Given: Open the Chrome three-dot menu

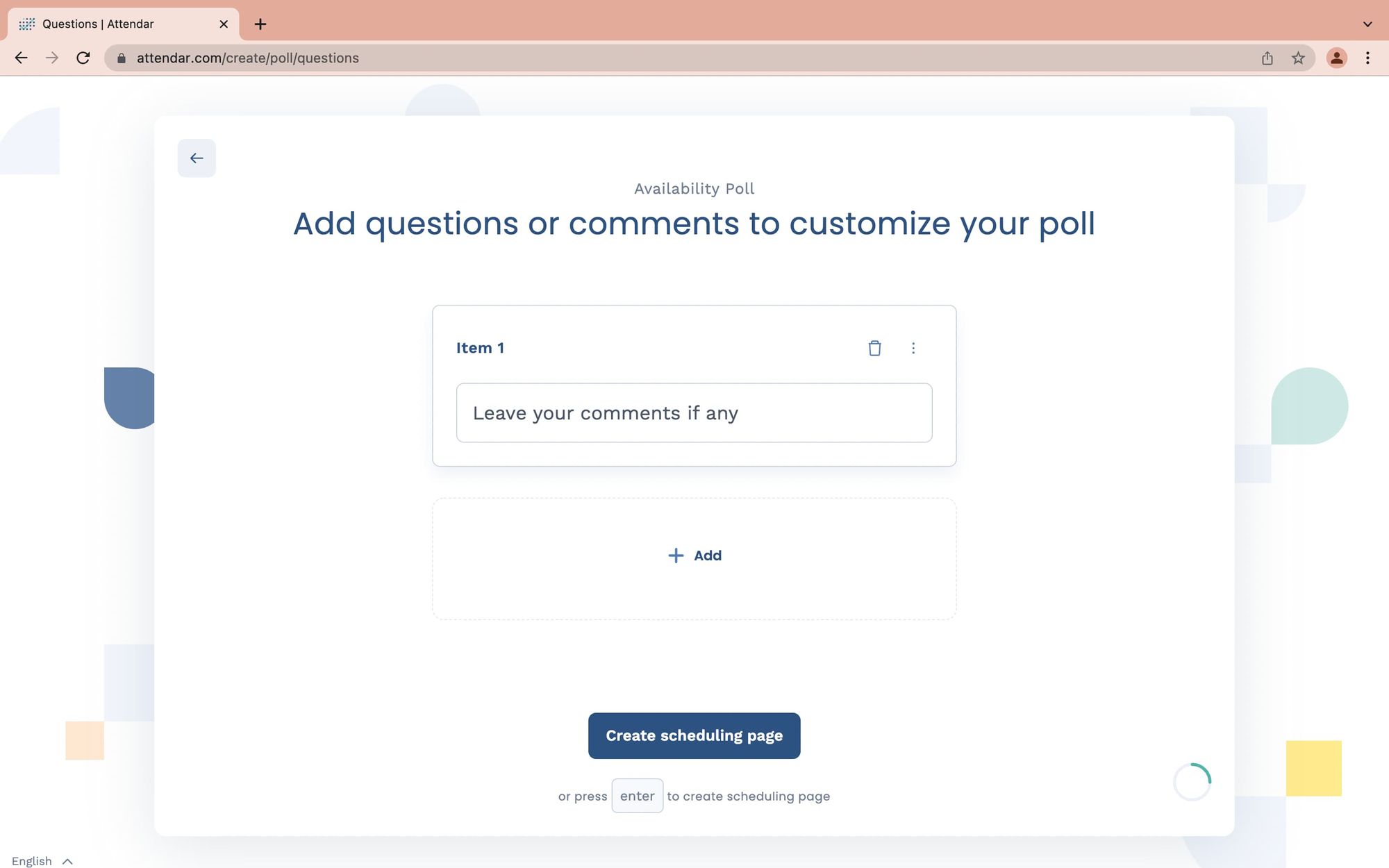Looking at the screenshot, I should tap(1367, 58).
